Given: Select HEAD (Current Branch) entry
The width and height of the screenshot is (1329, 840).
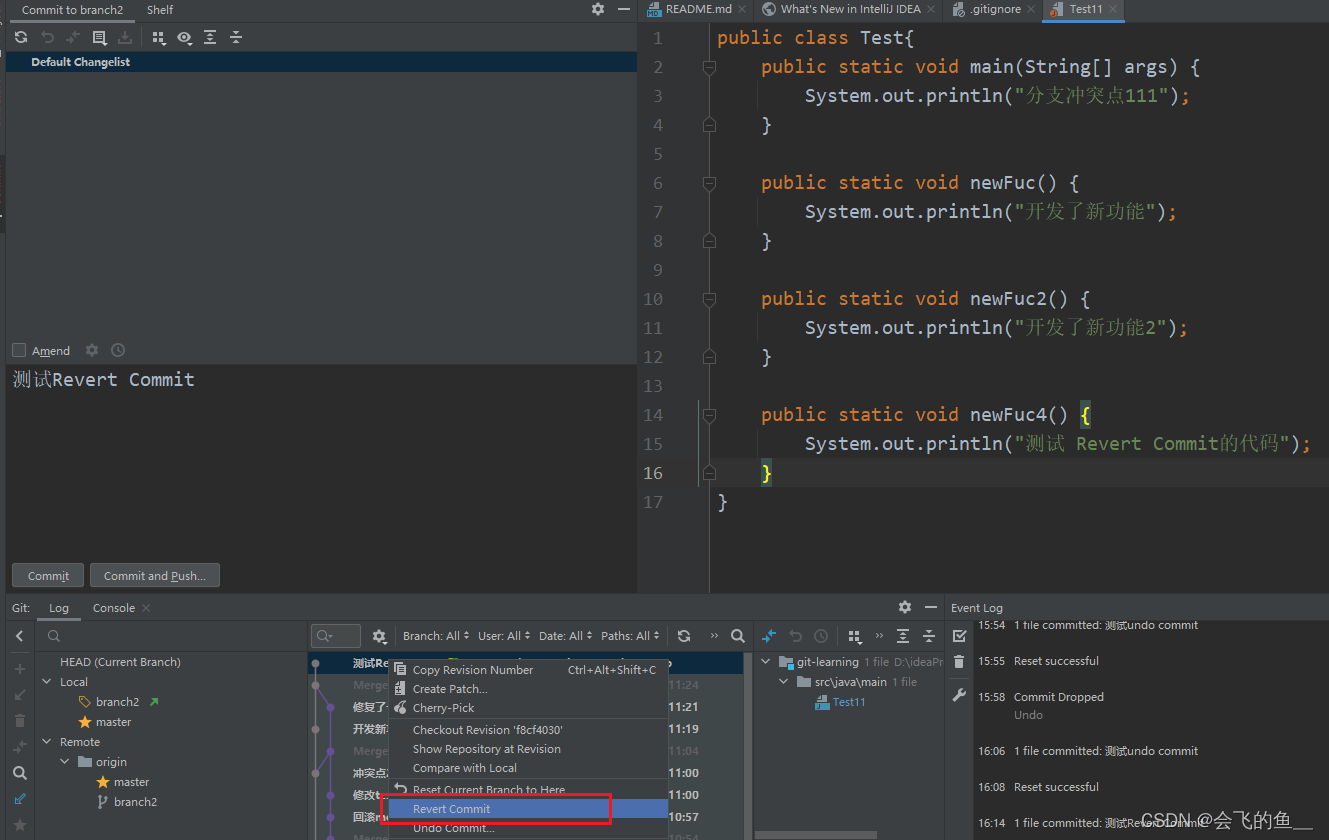Looking at the screenshot, I should click(120, 662).
